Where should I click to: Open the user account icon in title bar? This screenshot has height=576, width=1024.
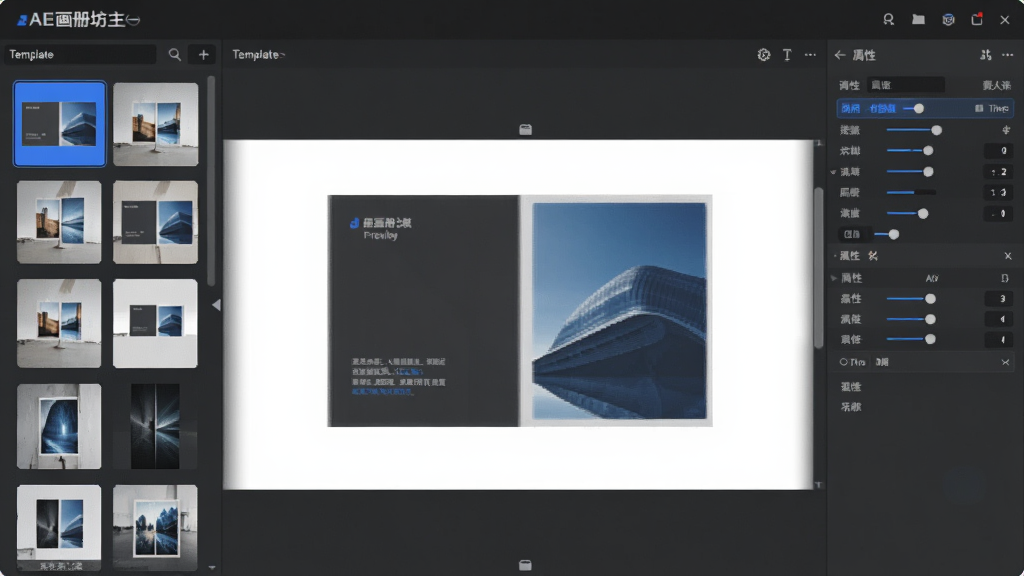[889, 20]
